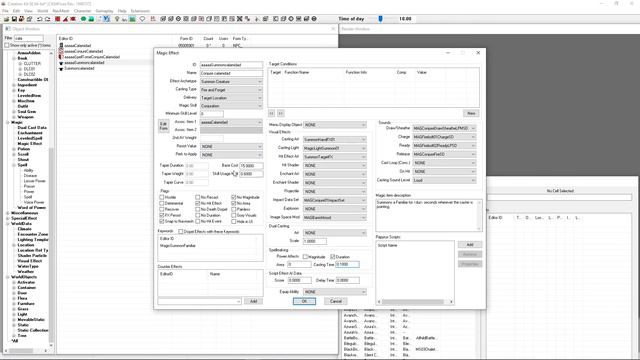Open the Effect Archetype dropdown

[x=231, y=82]
